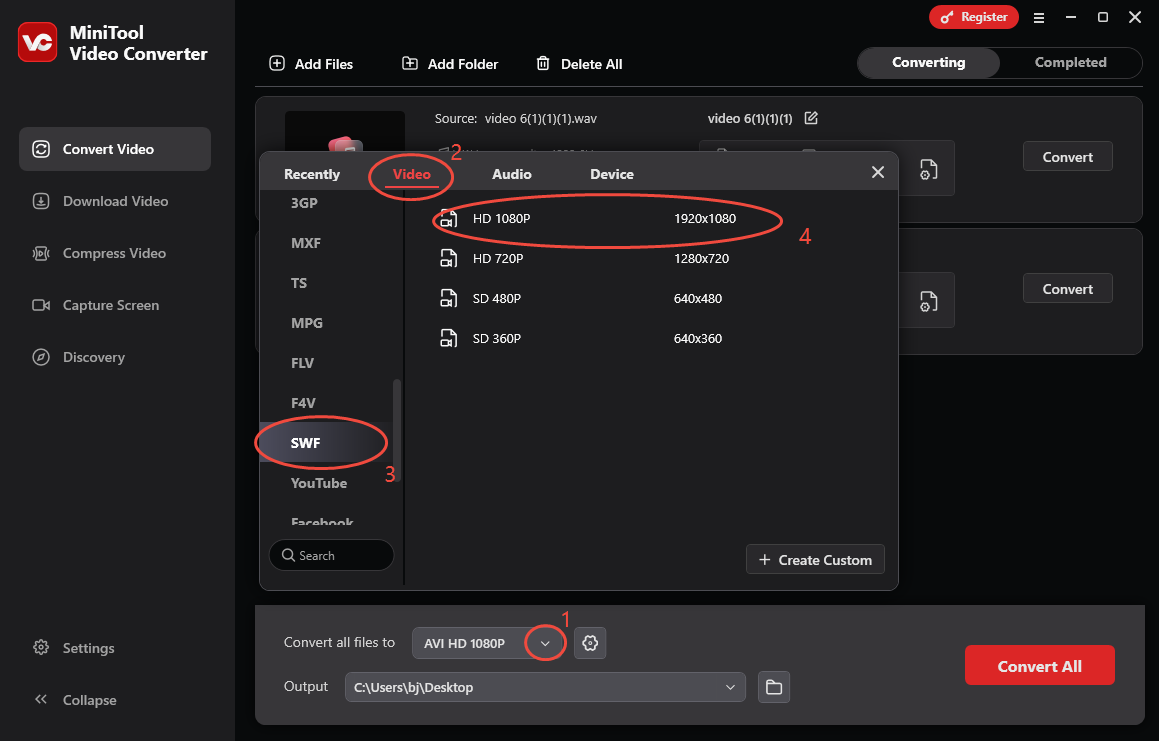Click Convert button for first file
The width and height of the screenshot is (1159, 741).
coord(1067,157)
